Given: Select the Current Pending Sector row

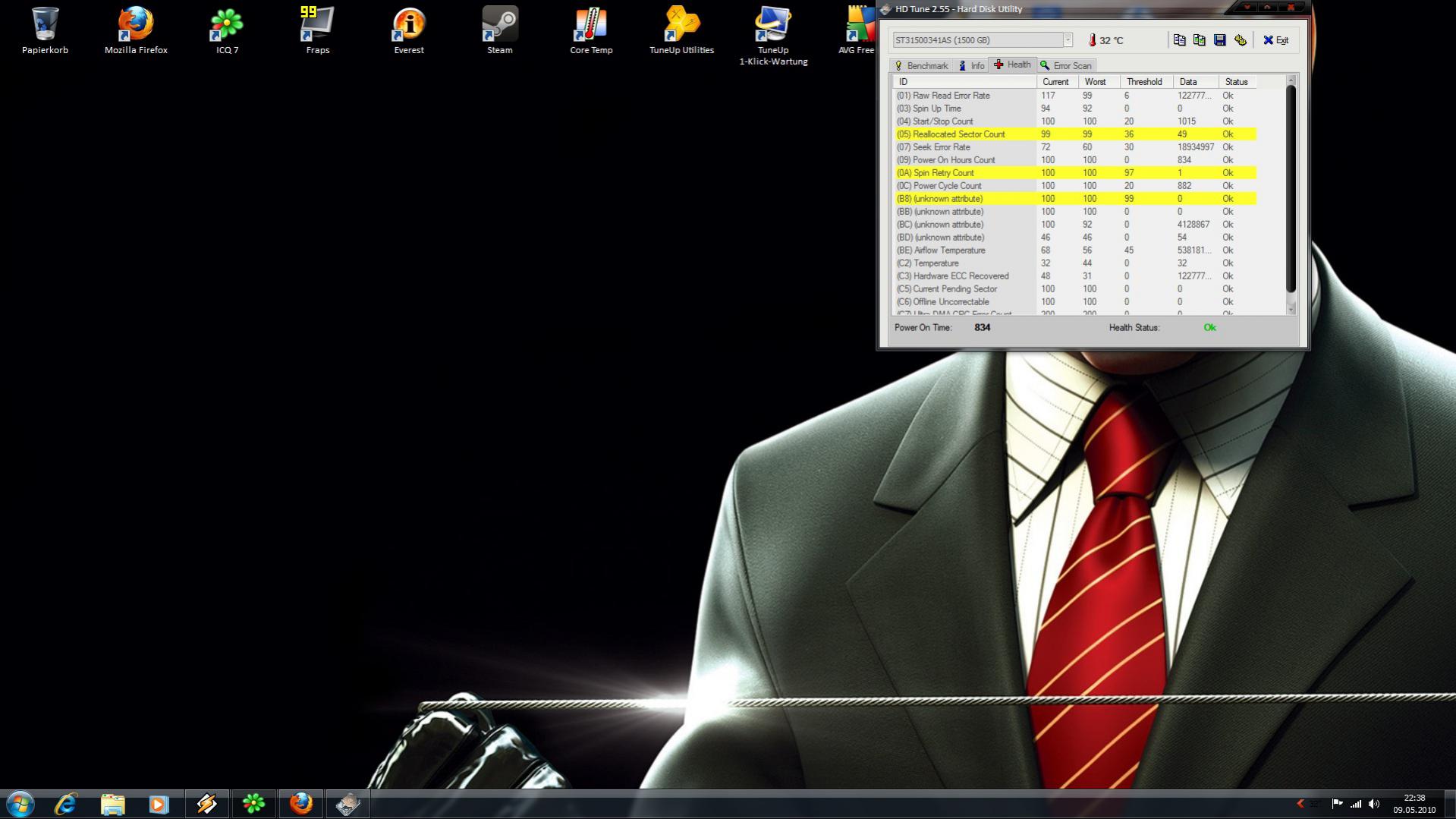Looking at the screenshot, I should pos(1074,289).
